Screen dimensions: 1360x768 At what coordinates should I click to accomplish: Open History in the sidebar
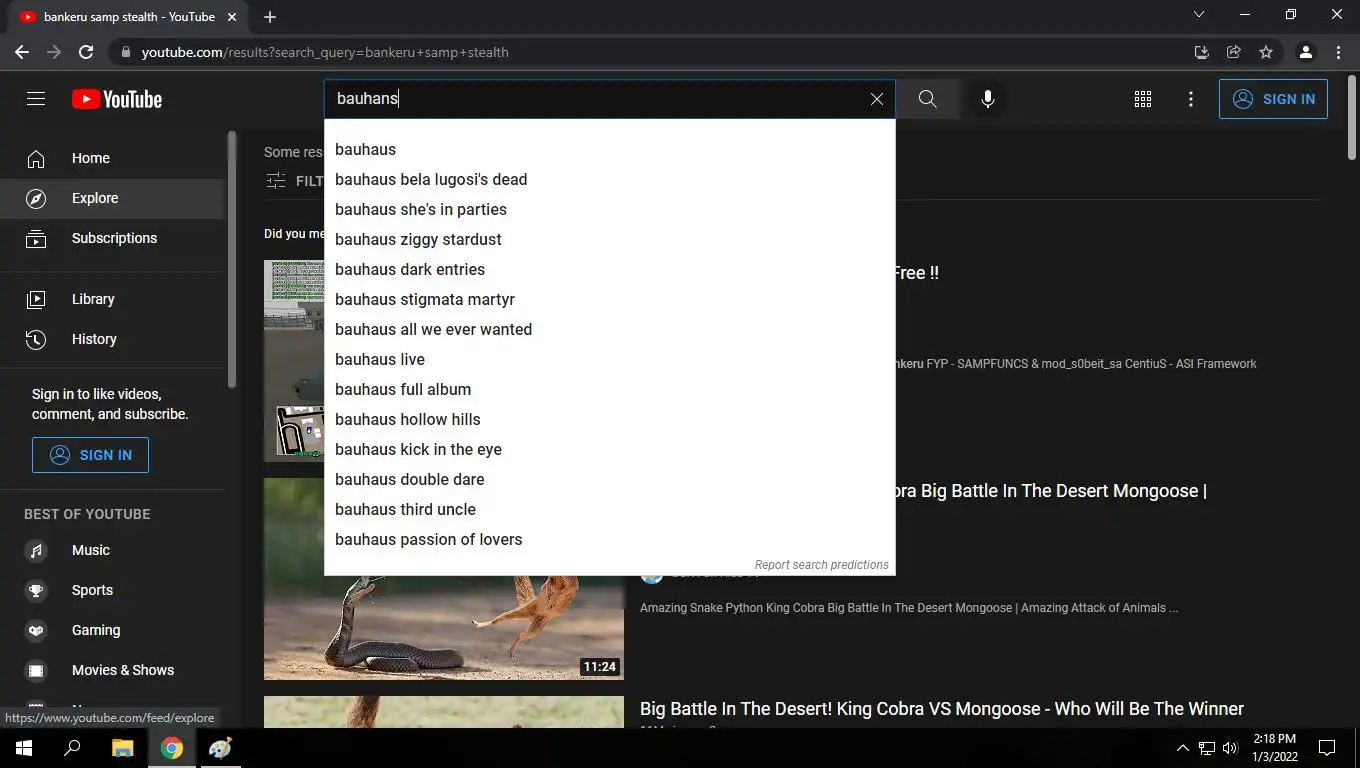click(112, 339)
